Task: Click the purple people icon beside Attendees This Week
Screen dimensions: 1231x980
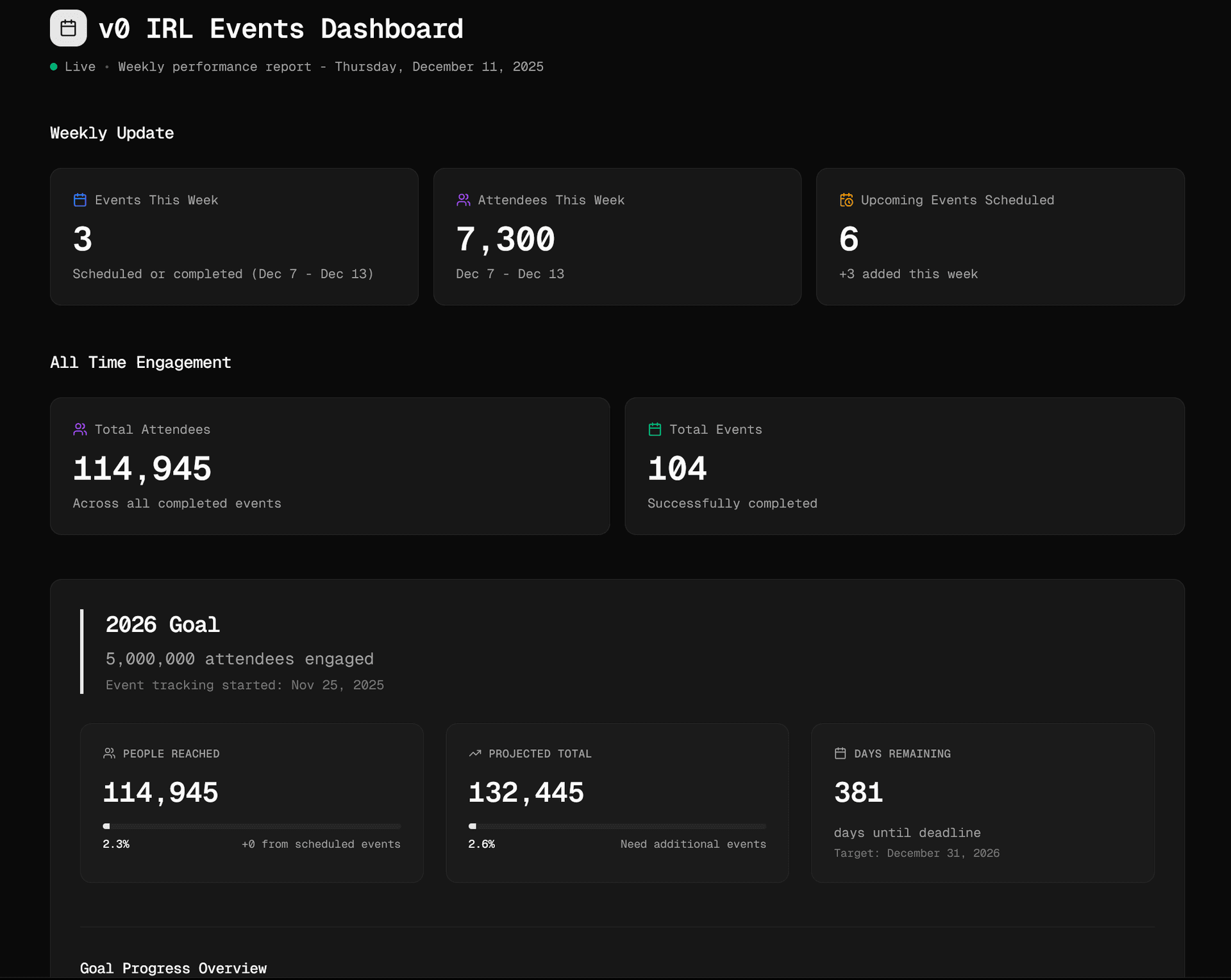Action: (x=463, y=200)
